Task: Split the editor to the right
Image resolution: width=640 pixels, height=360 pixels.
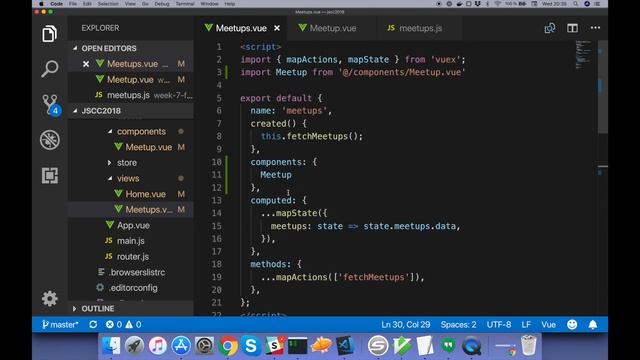Action: [572, 28]
